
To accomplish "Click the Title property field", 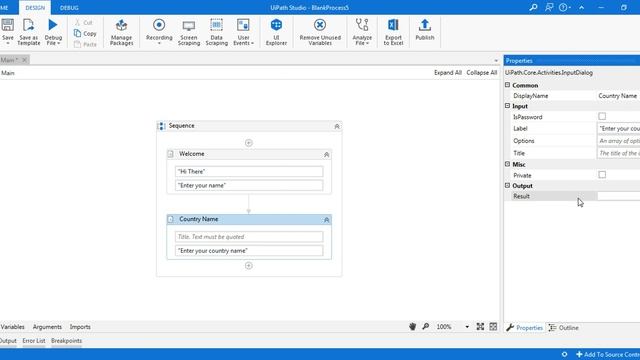I will pyautogui.click(x=618, y=153).
